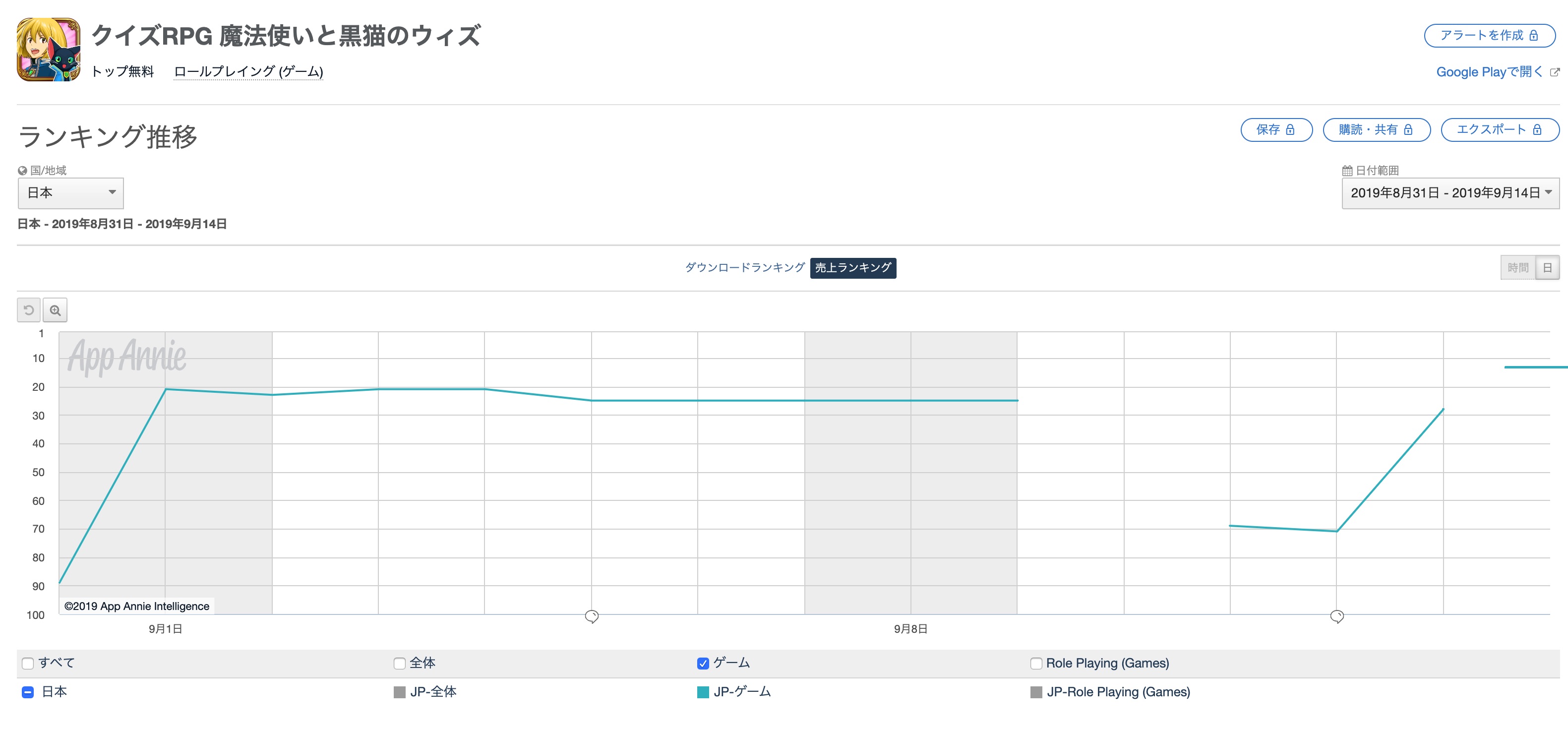The height and width of the screenshot is (730, 1568).
Task: Click the globe icon beside 国/地域
Action: 22,171
